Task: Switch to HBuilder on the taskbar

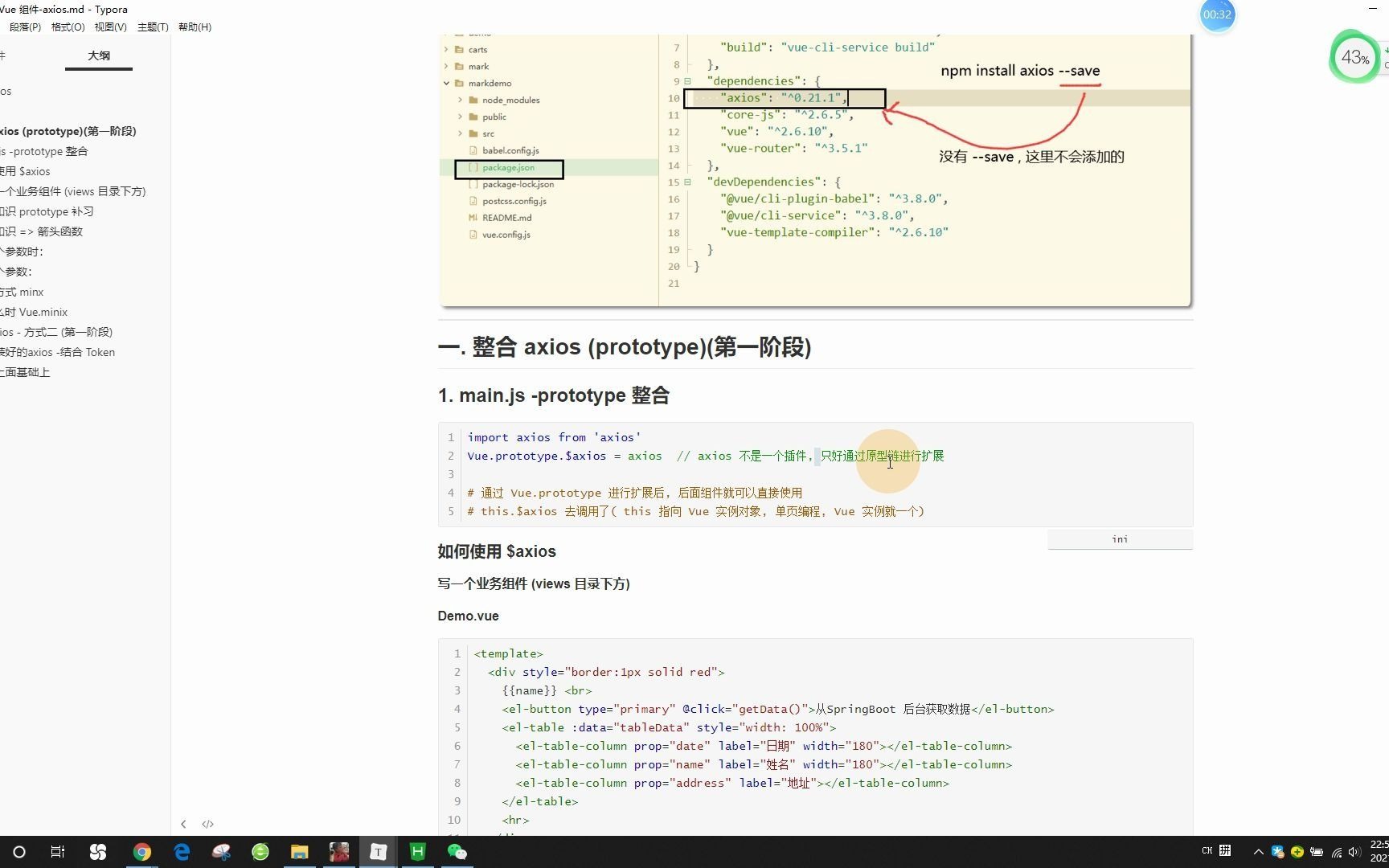Action: pyautogui.click(x=418, y=852)
